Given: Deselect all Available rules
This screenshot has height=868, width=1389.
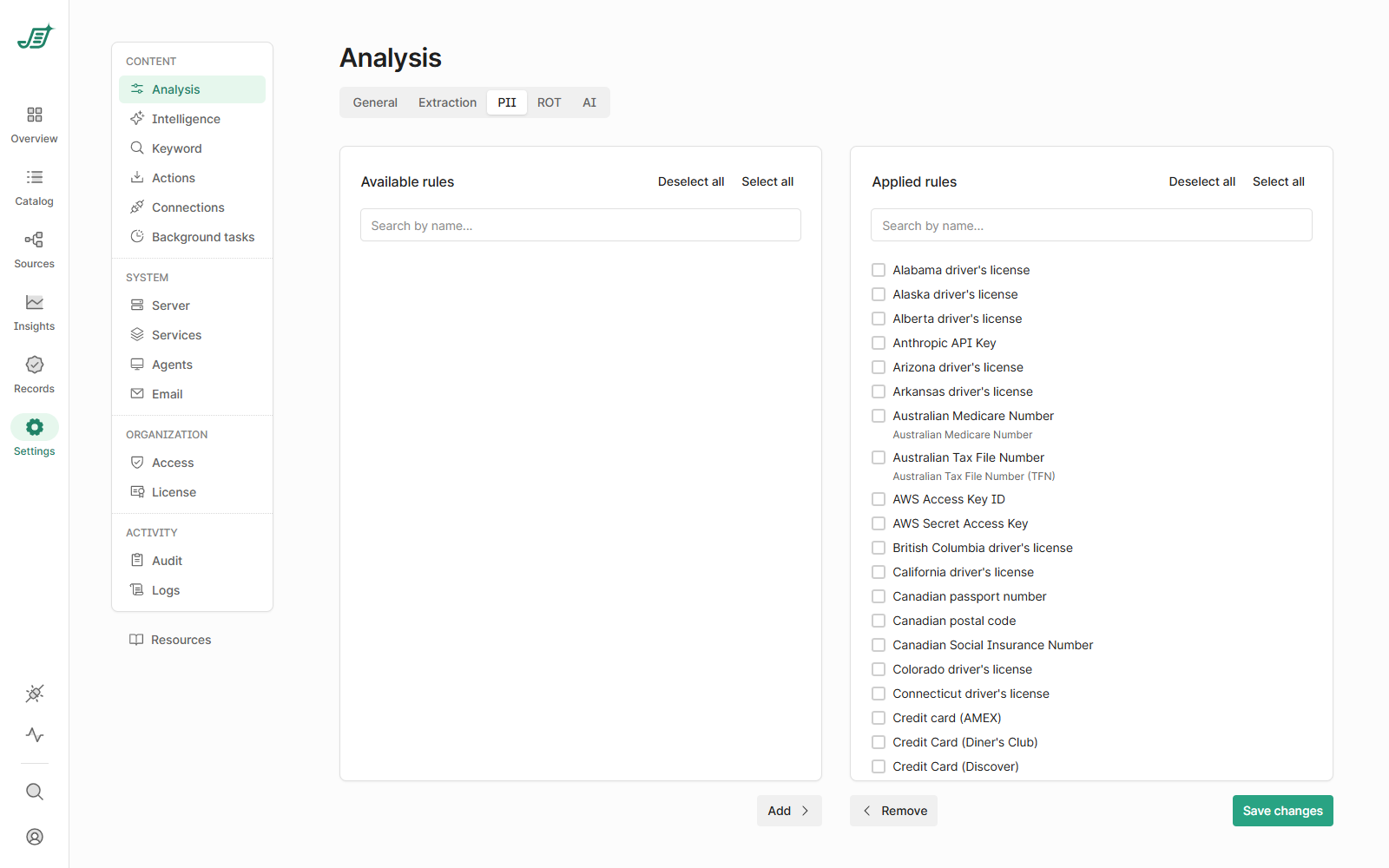Looking at the screenshot, I should pyautogui.click(x=691, y=181).
